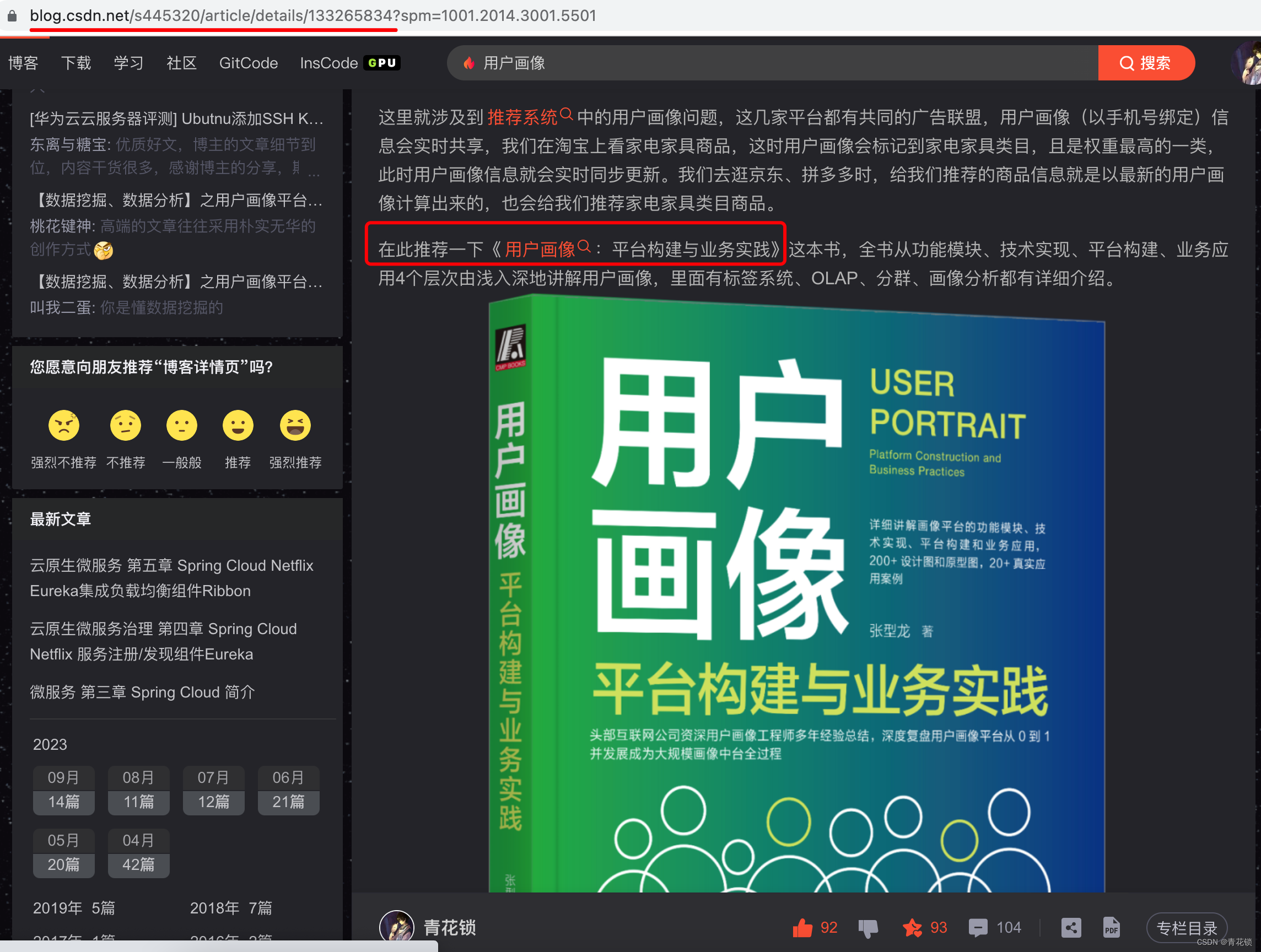Open the 下载 menu
Viewport: 1261px width, 952px height.
point(76,63)
